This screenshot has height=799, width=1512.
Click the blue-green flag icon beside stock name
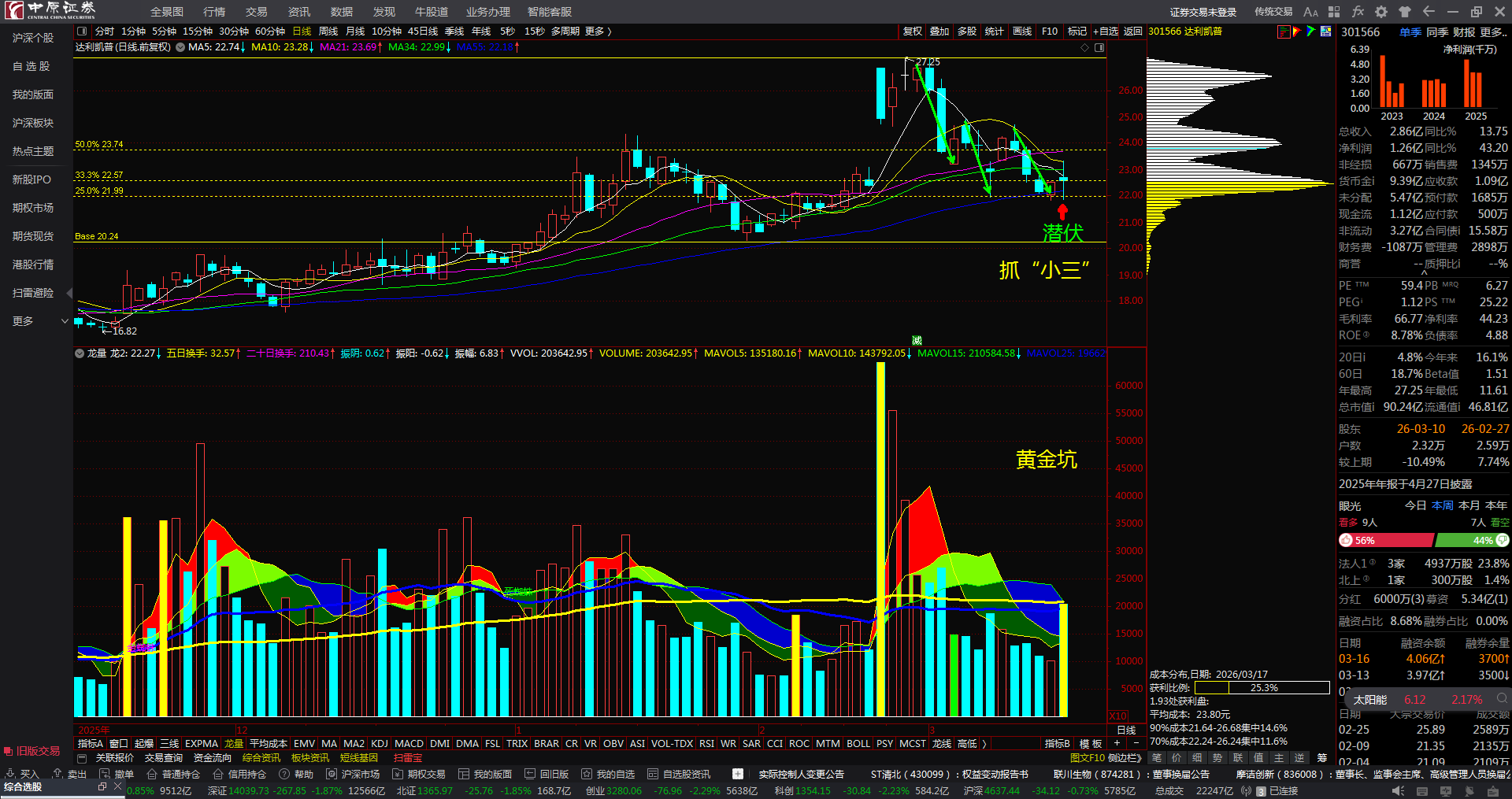coord(1311,31)
